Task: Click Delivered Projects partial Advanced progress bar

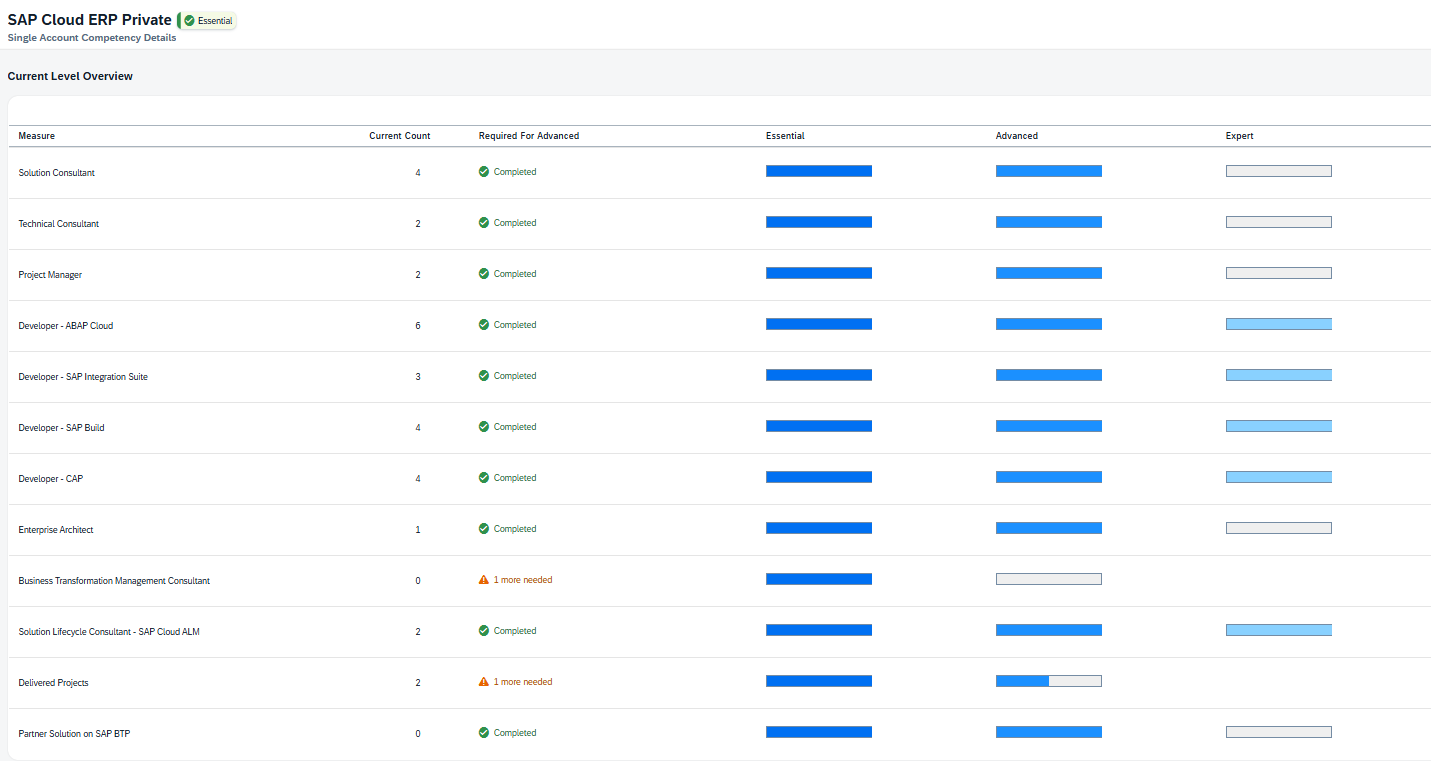Action: pyautogui.click(x=1048, y=681)
